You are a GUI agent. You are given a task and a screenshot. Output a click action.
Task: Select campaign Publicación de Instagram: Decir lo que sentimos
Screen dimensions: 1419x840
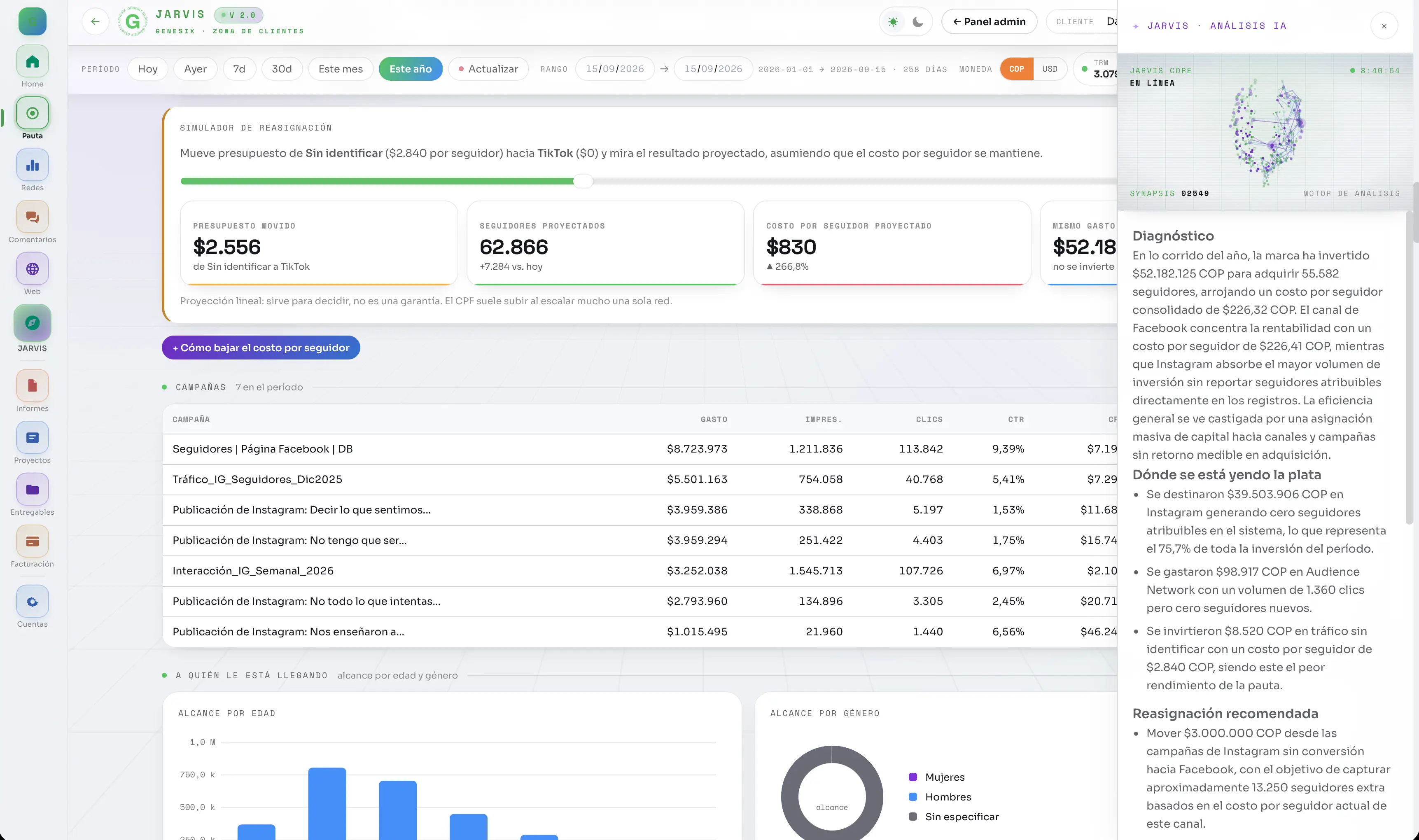coord(640,511)
